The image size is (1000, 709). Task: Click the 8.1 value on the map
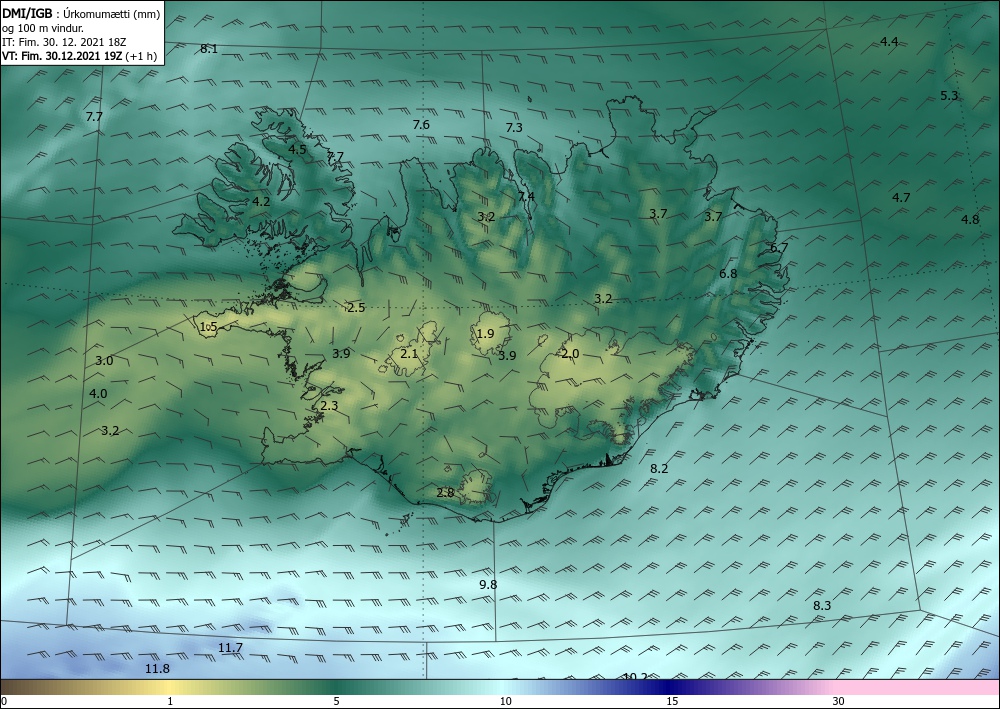tap(209, 48)
